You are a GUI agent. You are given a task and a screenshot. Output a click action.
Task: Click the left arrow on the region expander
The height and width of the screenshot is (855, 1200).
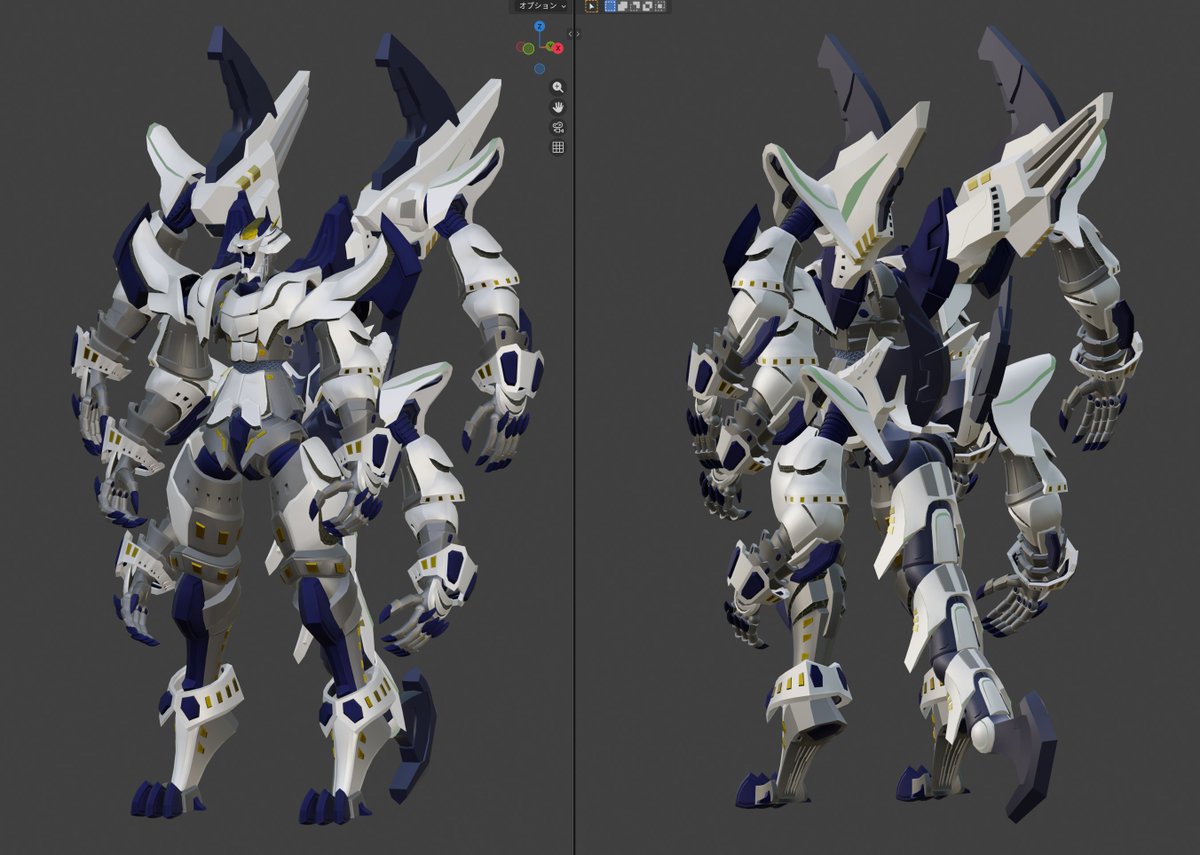[x=571, y=34]
